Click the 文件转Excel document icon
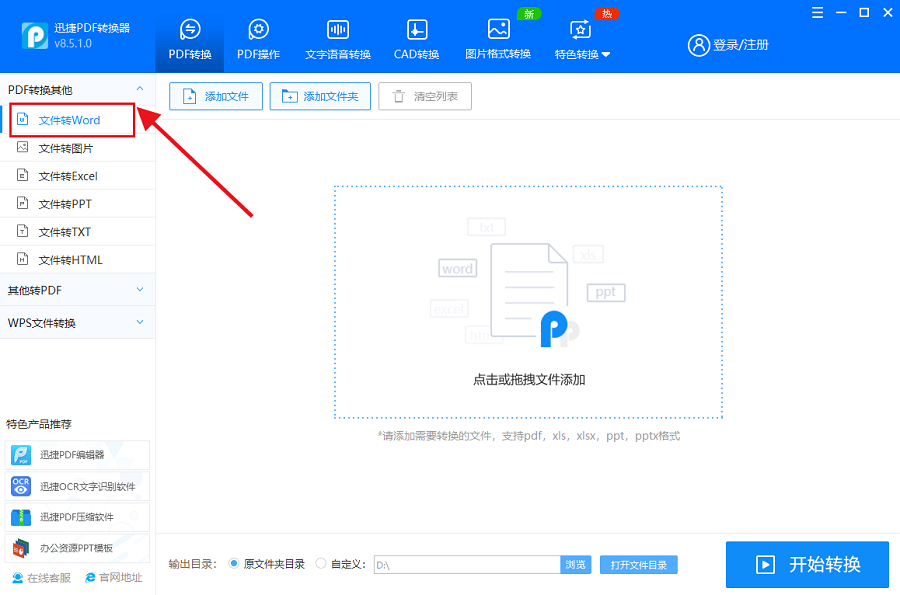 (x=22, y=175)
